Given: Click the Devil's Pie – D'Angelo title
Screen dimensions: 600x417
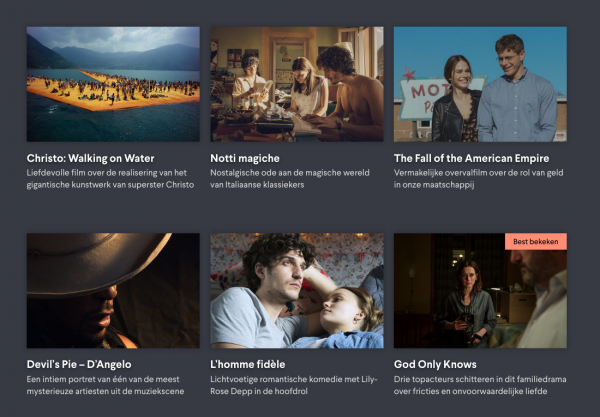Looking at the screenshot, I should (79, 364).
